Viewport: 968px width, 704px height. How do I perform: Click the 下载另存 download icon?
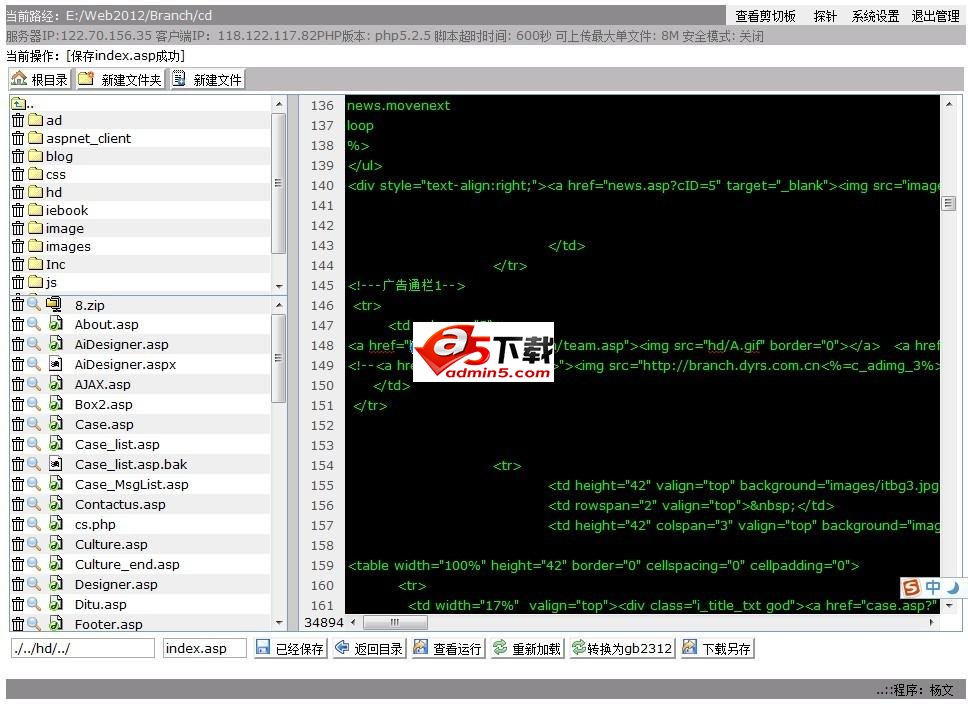pos(688,647)
